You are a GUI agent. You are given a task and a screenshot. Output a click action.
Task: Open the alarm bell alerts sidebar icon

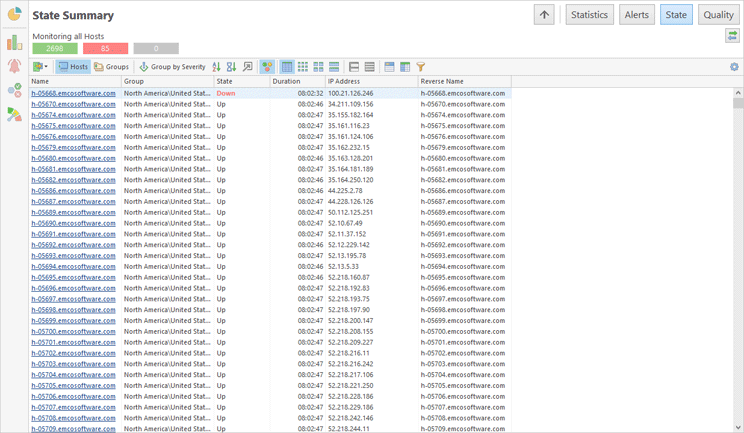click(x=14, y=66)
